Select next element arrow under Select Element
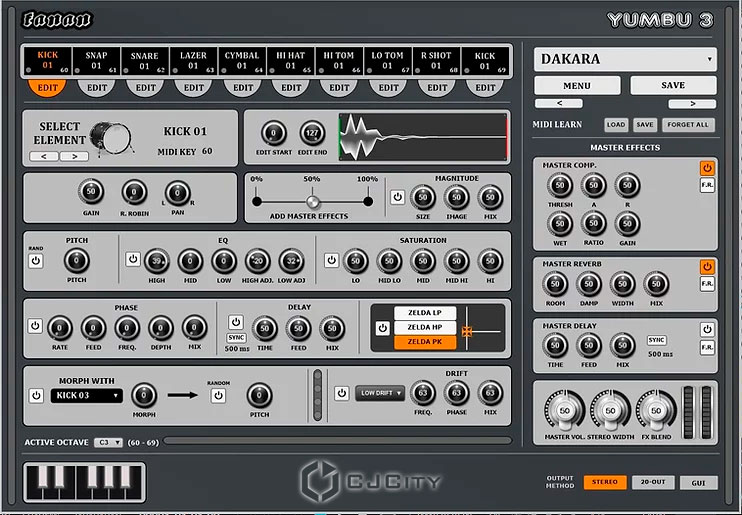Image resolution: width=742 pixels, height=515 pixels. point(74,156)
